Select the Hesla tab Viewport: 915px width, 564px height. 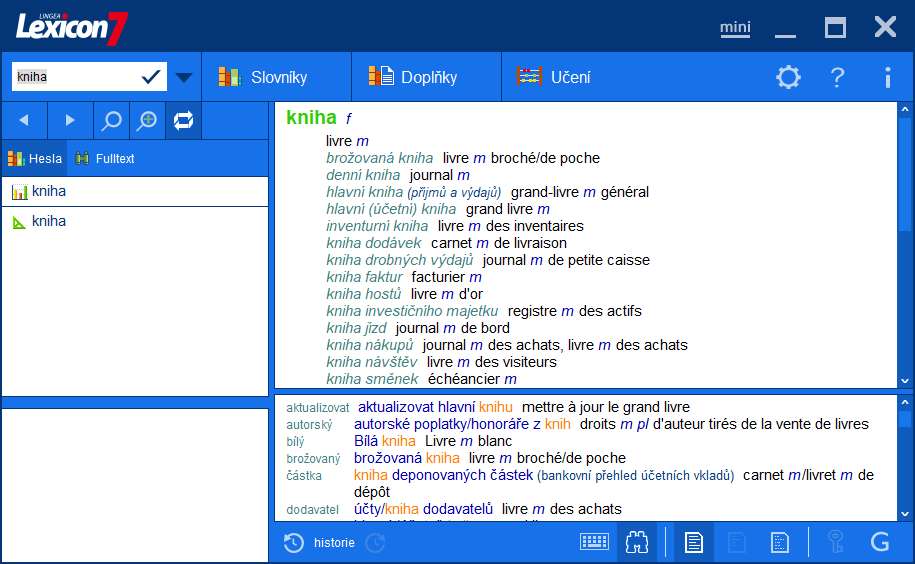(35, 158)
